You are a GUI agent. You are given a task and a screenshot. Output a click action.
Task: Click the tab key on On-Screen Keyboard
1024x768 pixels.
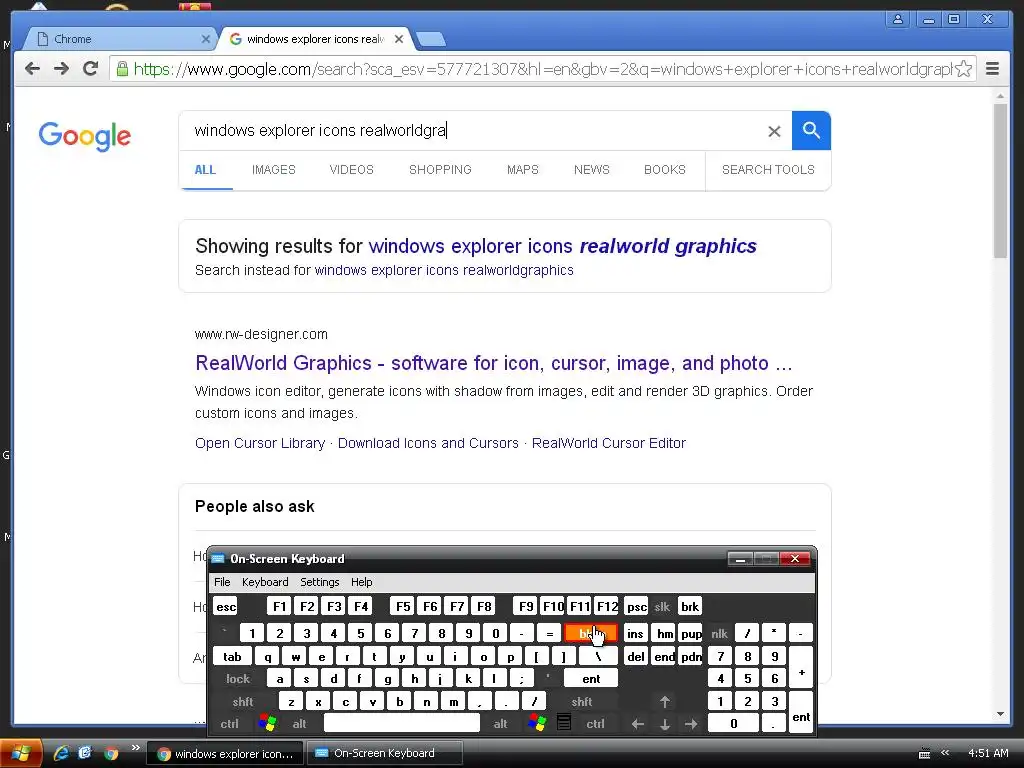click(232, 657)
